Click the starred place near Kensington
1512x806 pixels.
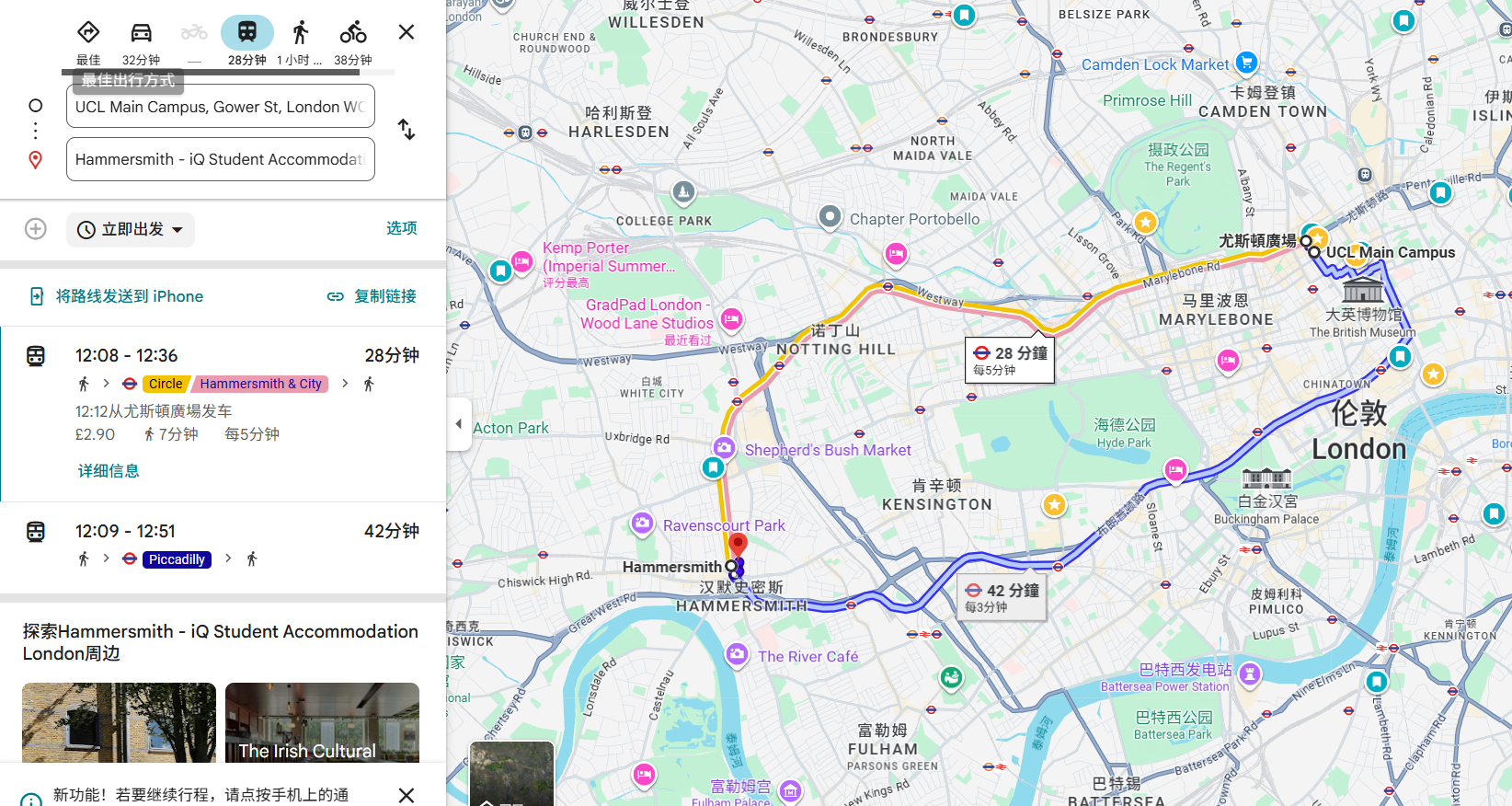1054,504
